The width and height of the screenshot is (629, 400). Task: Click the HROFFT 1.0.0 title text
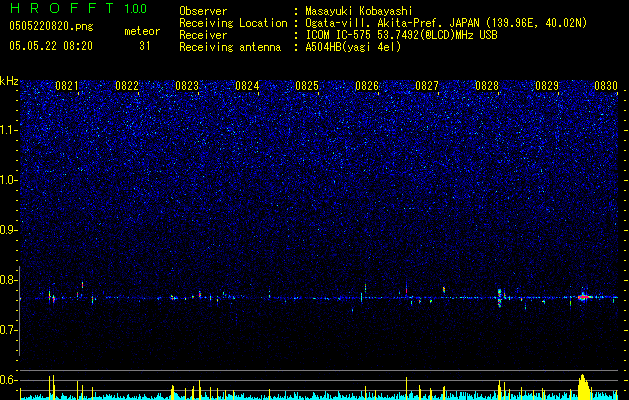click(78, 8)
